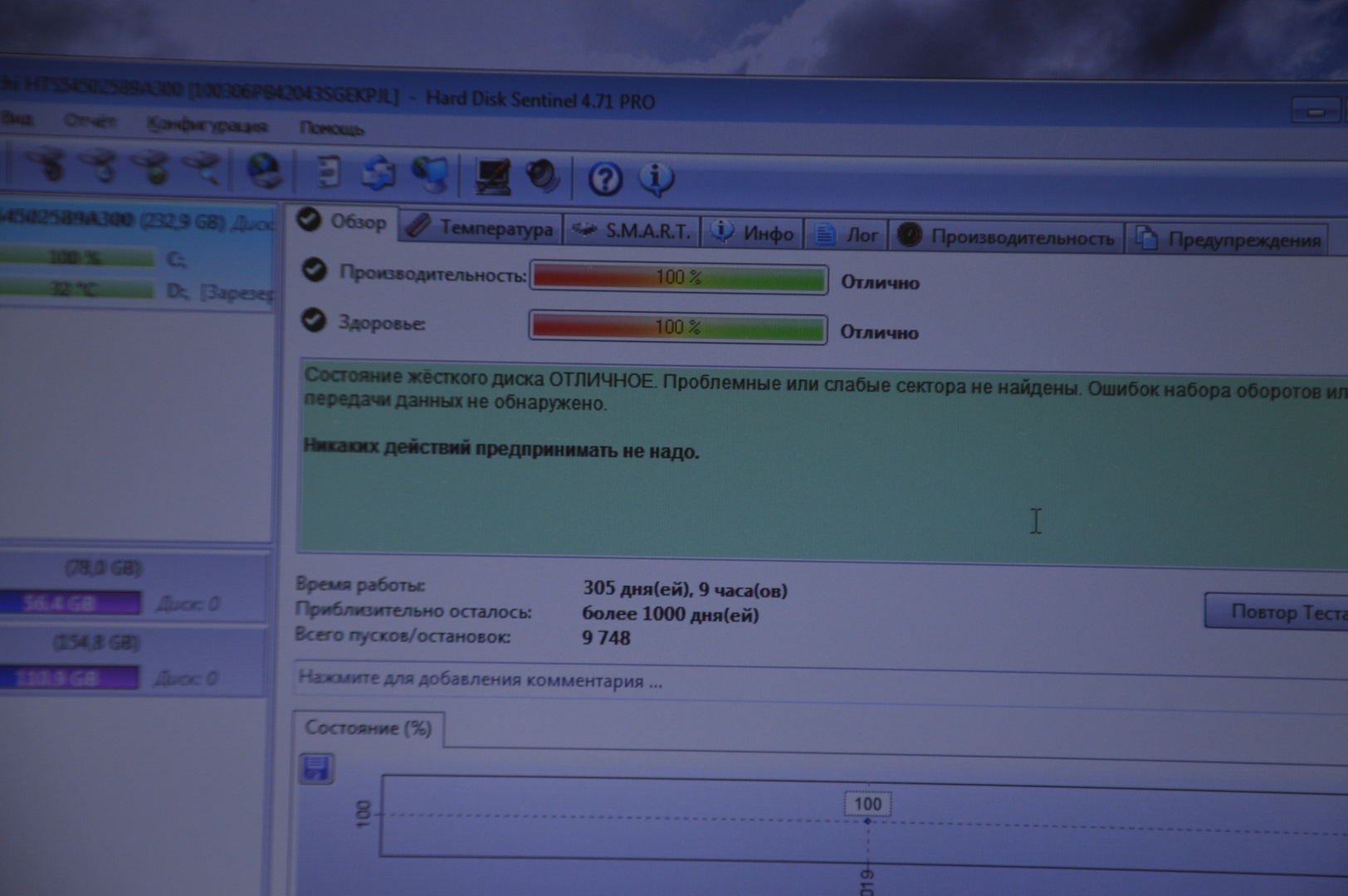Save the graph using the floppy disk icon

[x=316, y=768]
